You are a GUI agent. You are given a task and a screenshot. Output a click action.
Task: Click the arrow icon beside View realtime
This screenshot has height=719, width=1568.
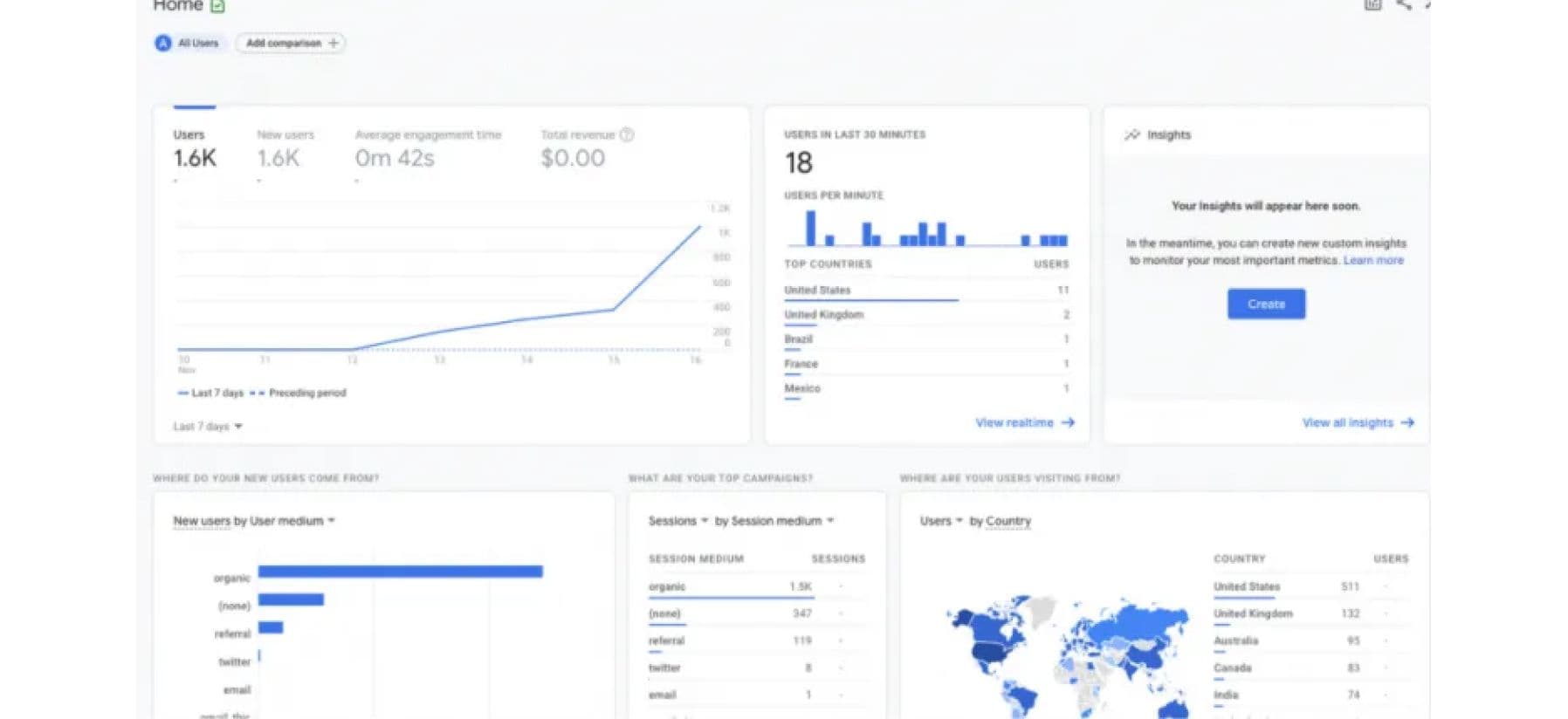1068,422
